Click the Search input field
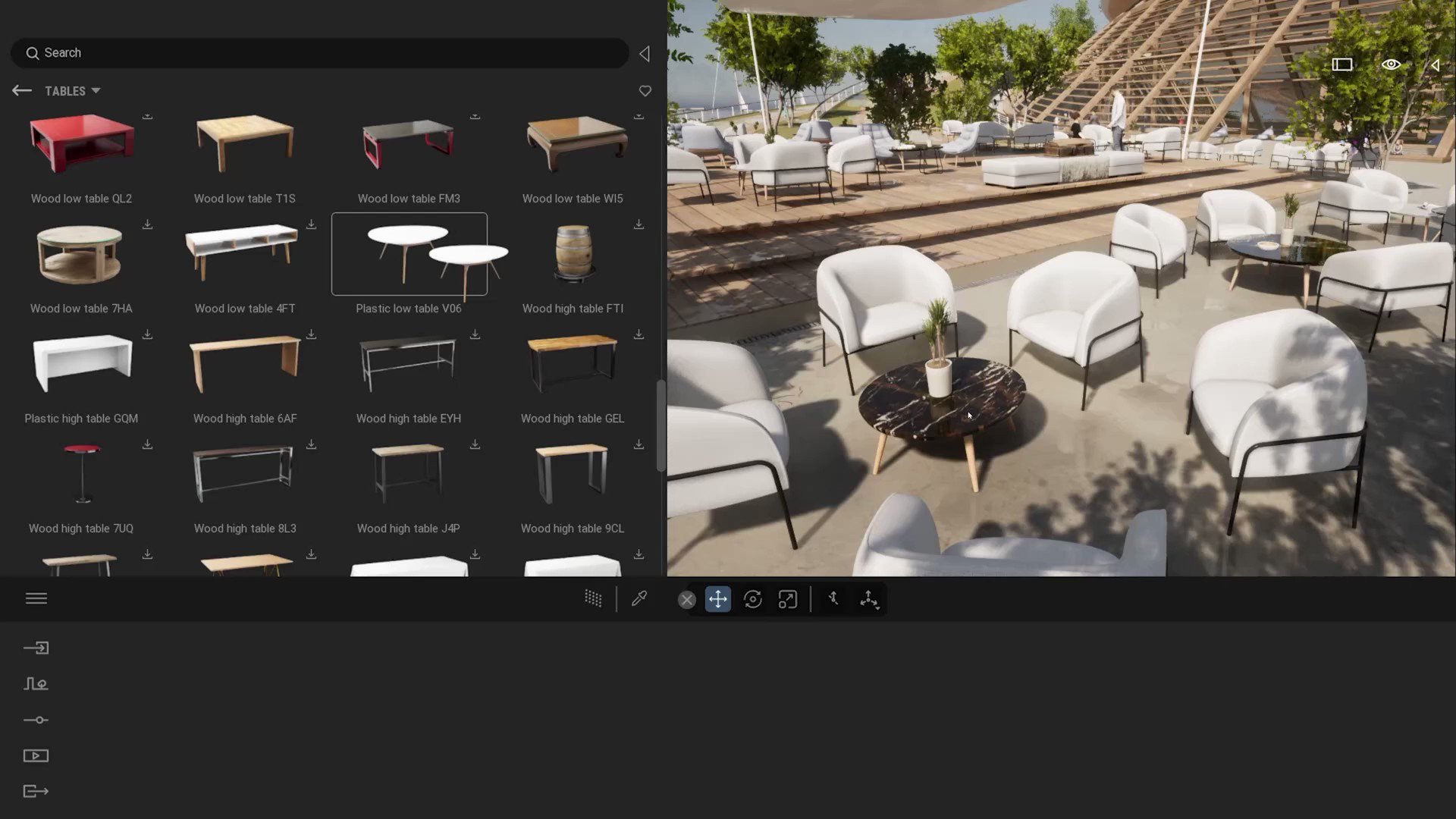Screen dimensions: 1456x819 click(x=318, y=52)
